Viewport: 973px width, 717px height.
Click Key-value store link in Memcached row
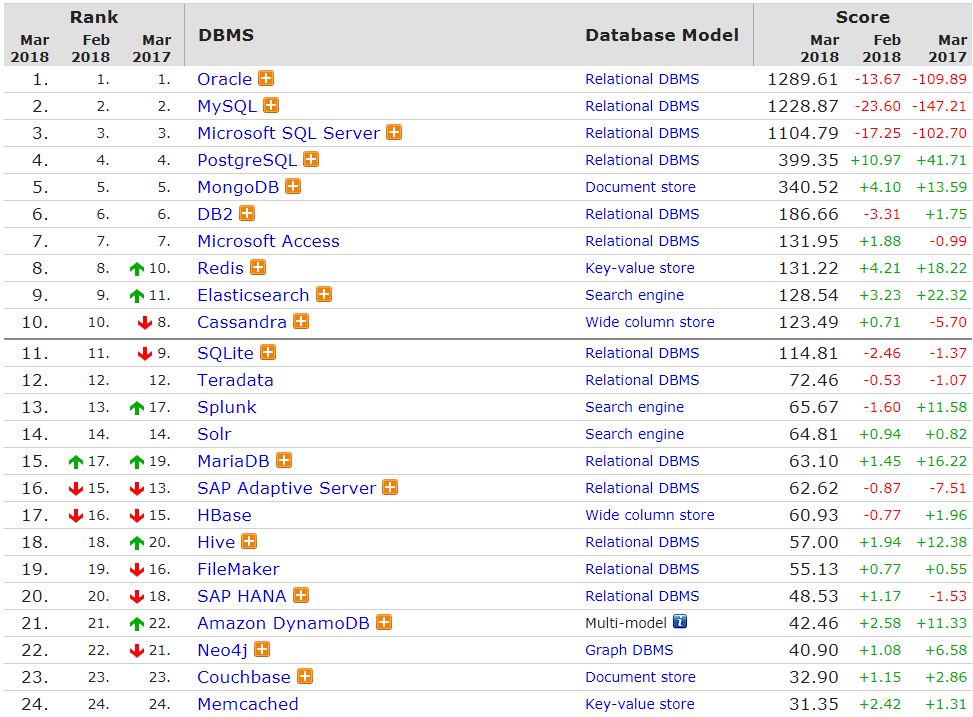pos(640,704)
